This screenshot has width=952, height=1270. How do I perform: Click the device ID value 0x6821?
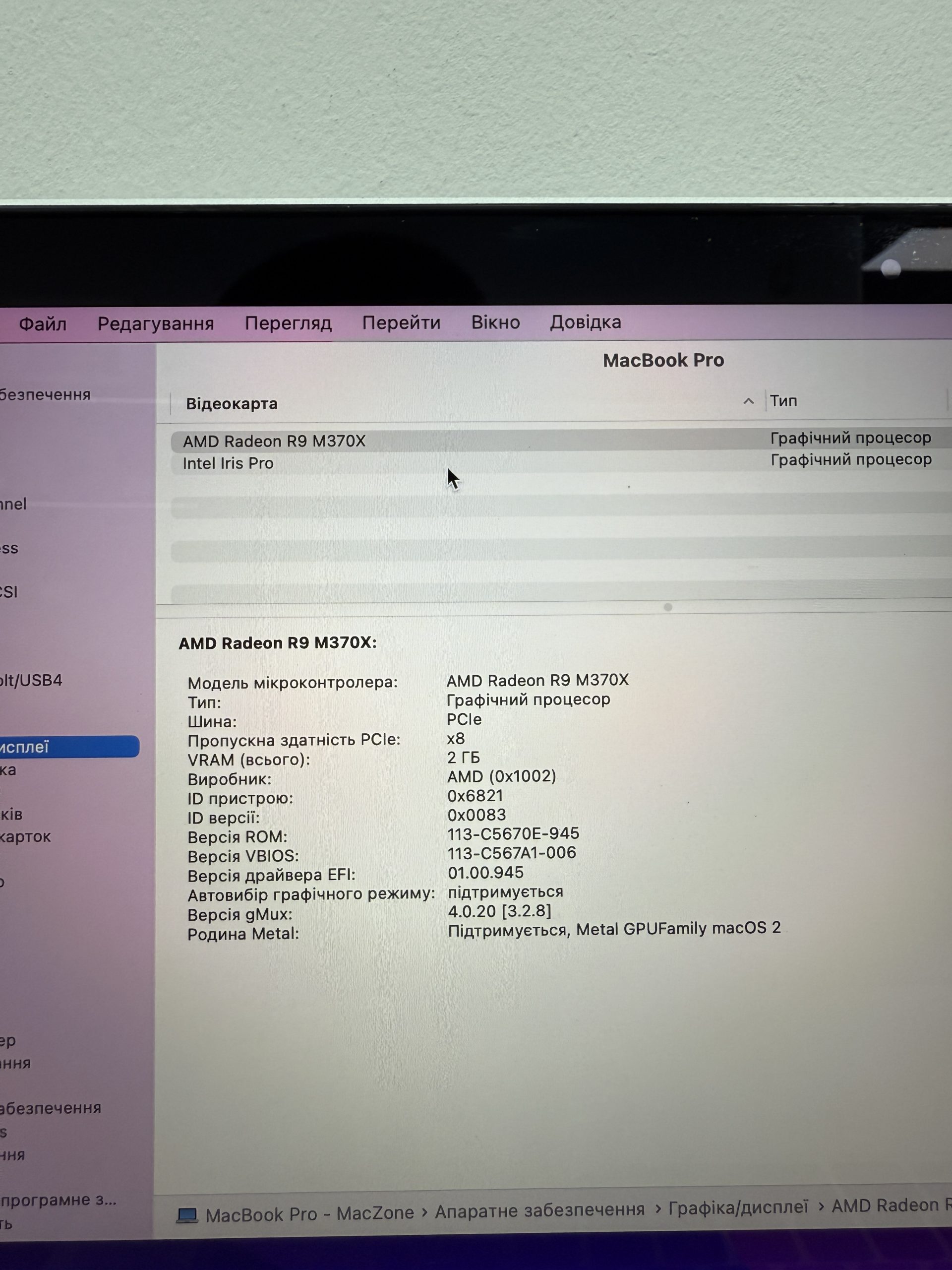coord(476,796)
